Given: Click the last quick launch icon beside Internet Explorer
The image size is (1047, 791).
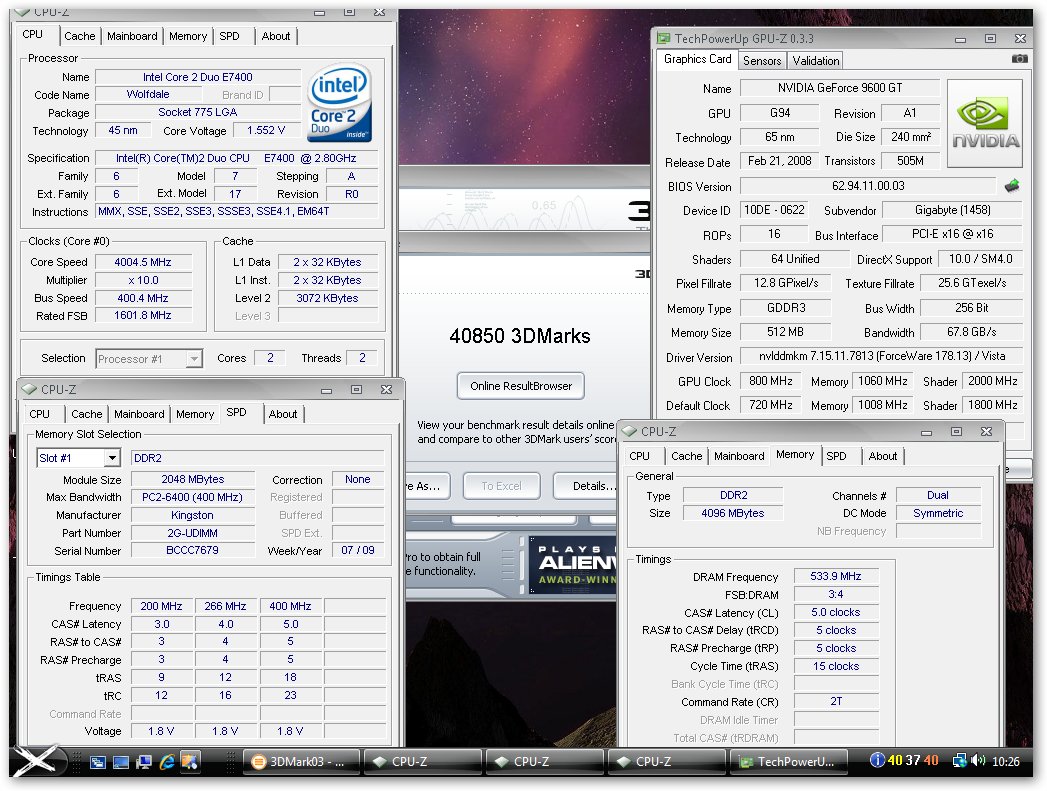Looking at the screenshot, I should tap(190, 762).
